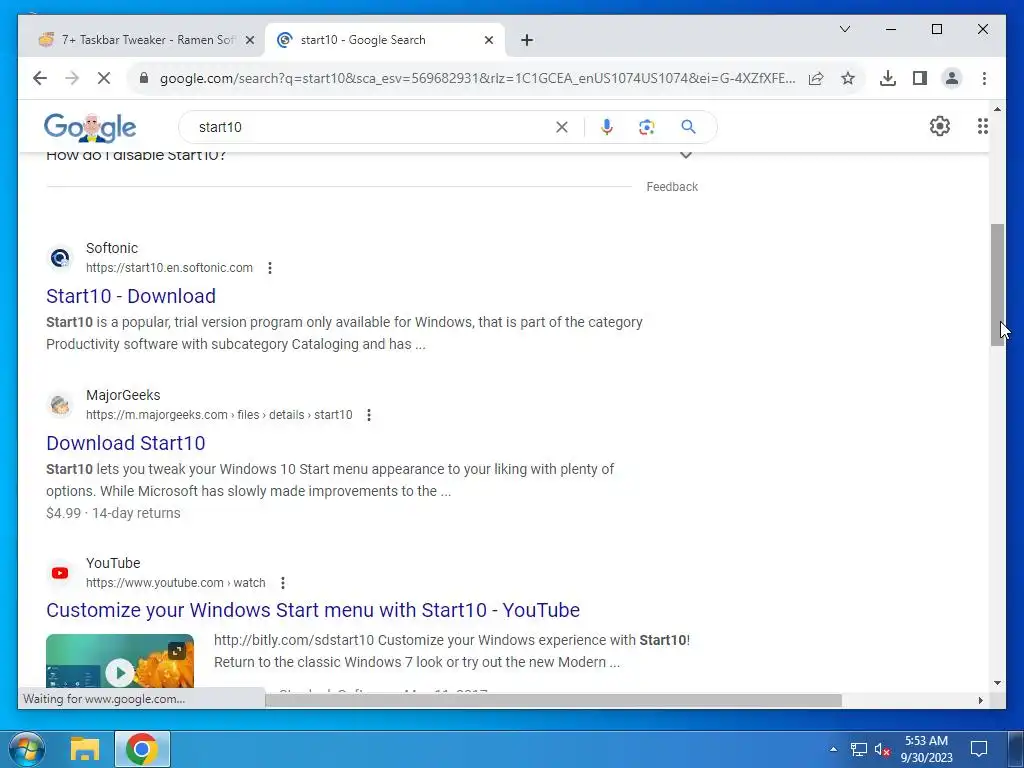Click the Softonic site favicon

point(60,258)
